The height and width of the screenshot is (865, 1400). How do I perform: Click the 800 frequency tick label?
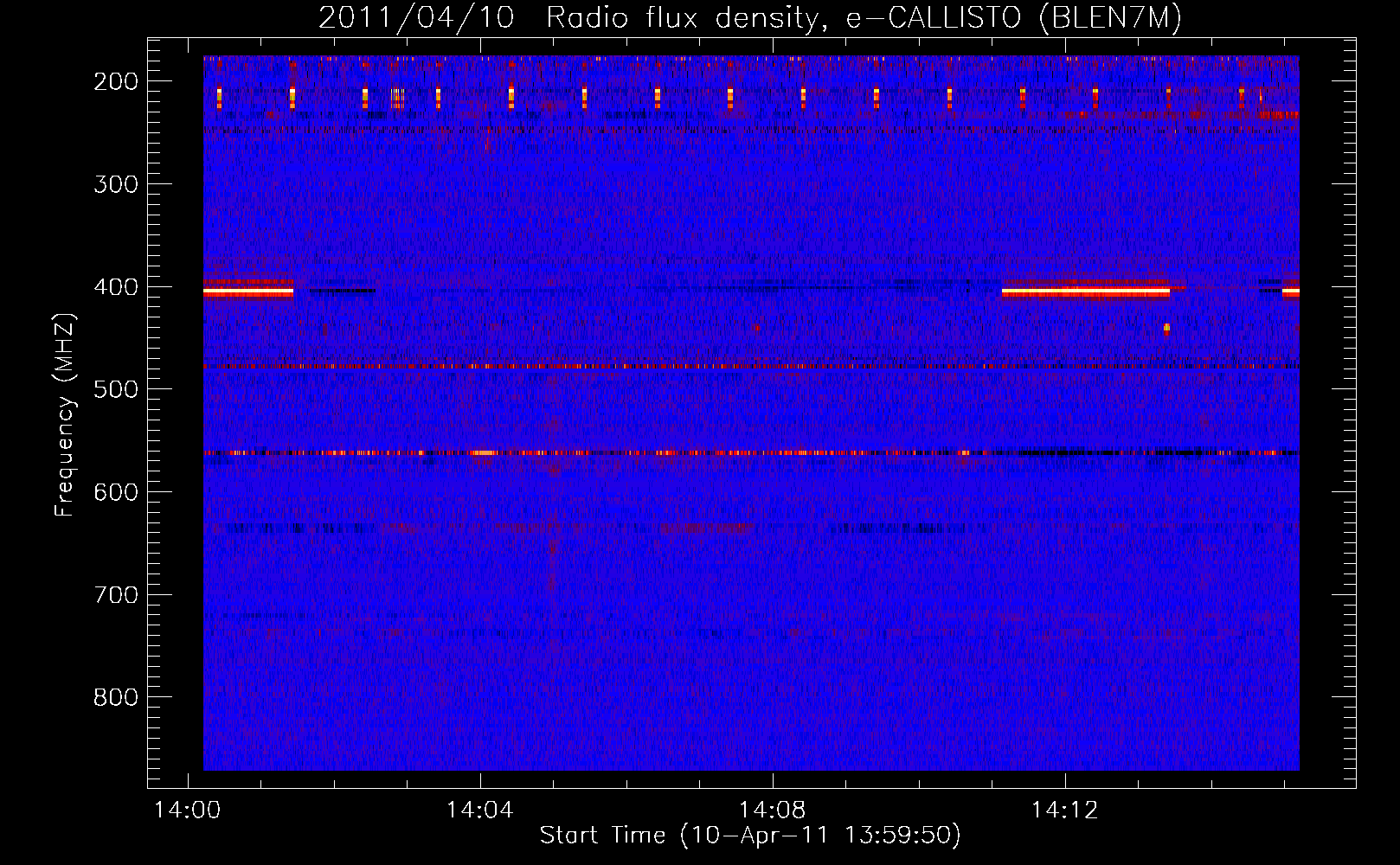[115, 697]
